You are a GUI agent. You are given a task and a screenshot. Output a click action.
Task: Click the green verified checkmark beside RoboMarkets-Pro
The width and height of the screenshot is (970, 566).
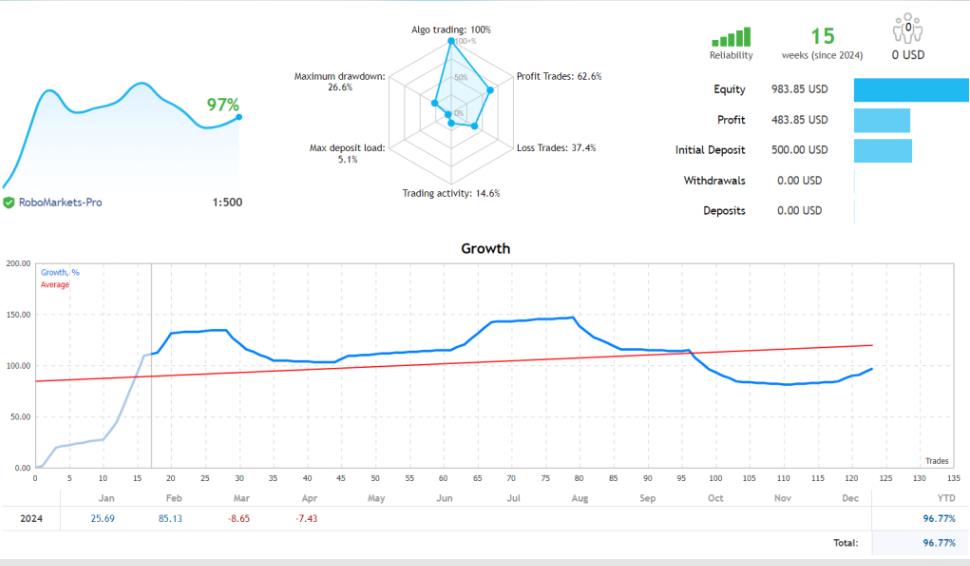pos(9,202)
